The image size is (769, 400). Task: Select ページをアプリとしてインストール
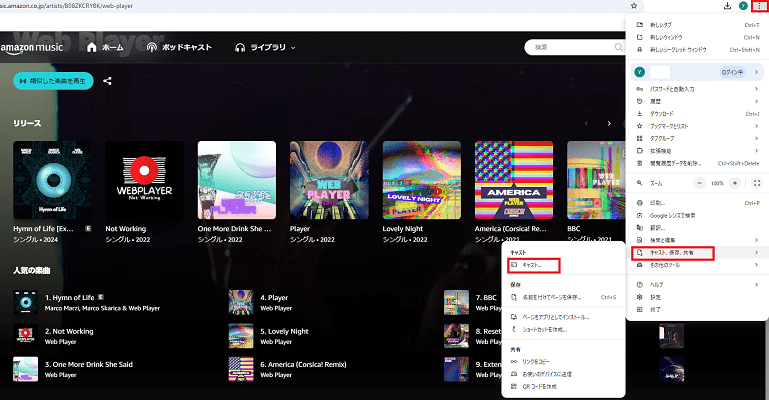click(x=564, y=317)
